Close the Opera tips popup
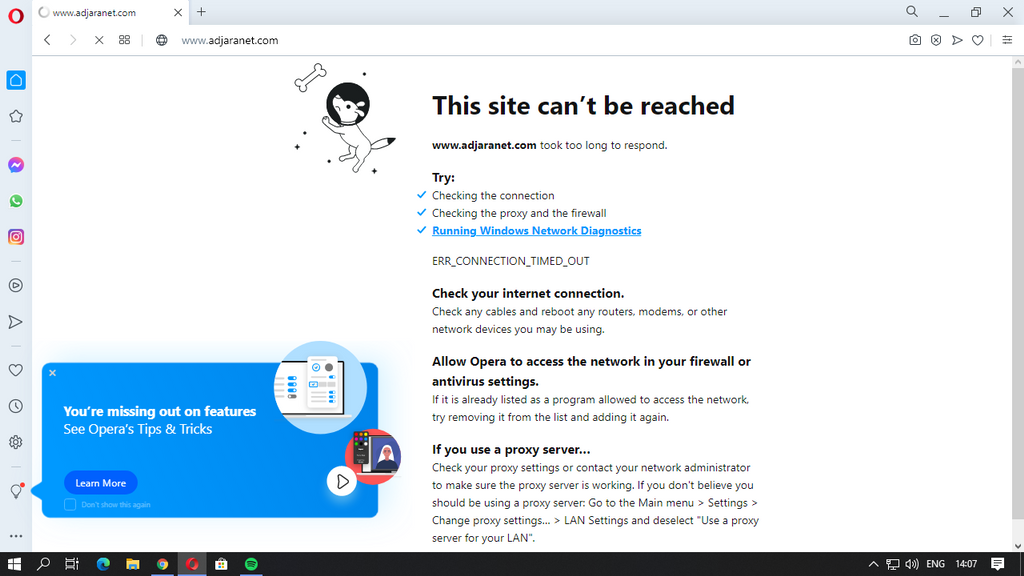 52,373
